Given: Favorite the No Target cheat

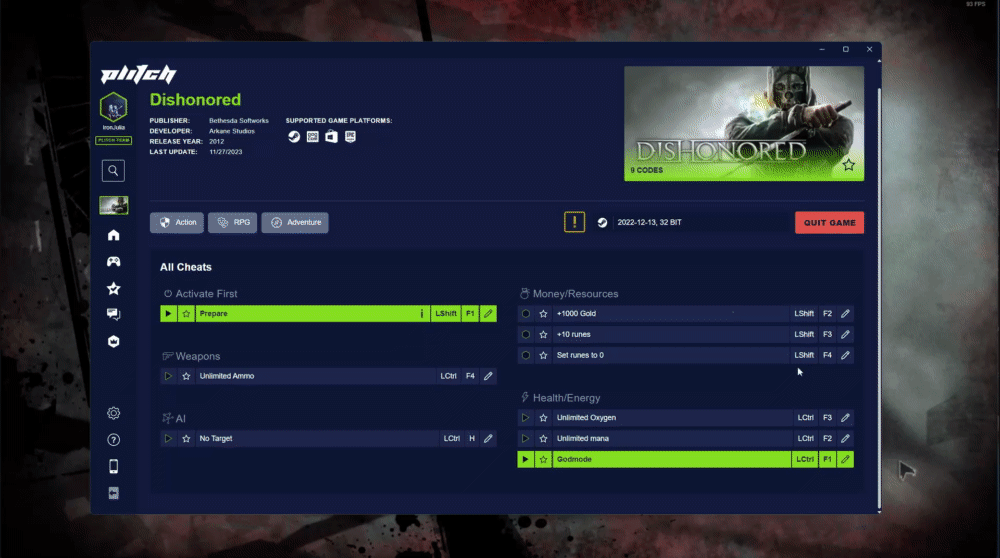Looking at the screenshot, I should point(186,439).
